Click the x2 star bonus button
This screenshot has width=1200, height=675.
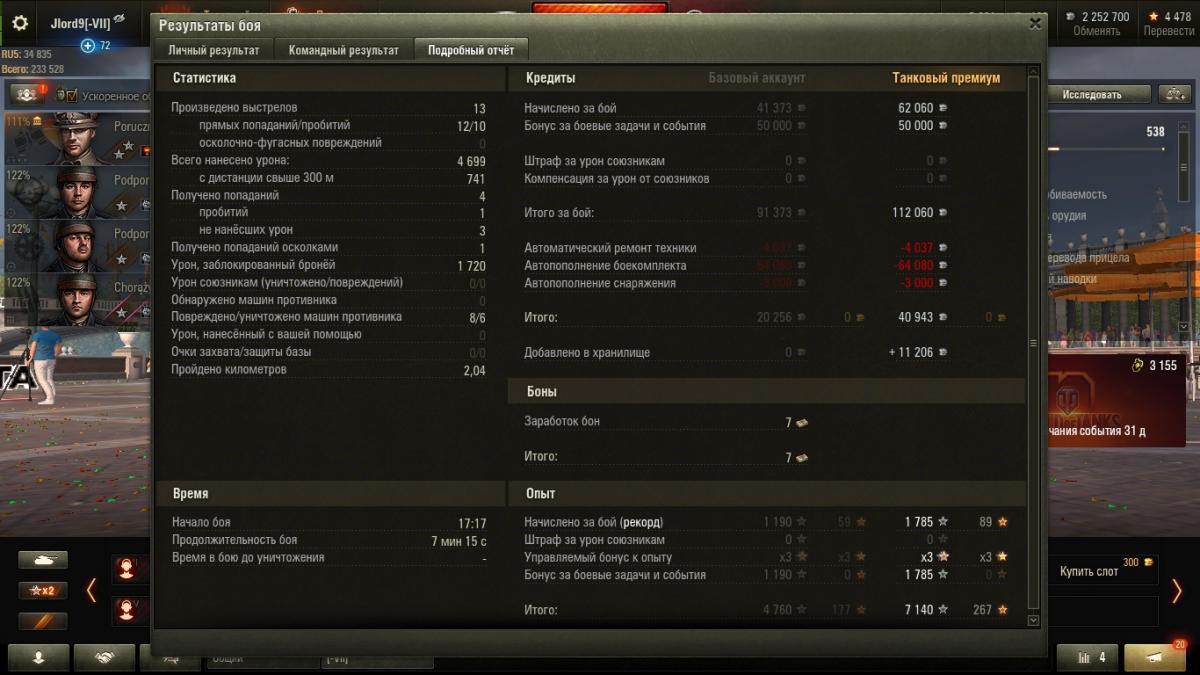pos(43,590)
